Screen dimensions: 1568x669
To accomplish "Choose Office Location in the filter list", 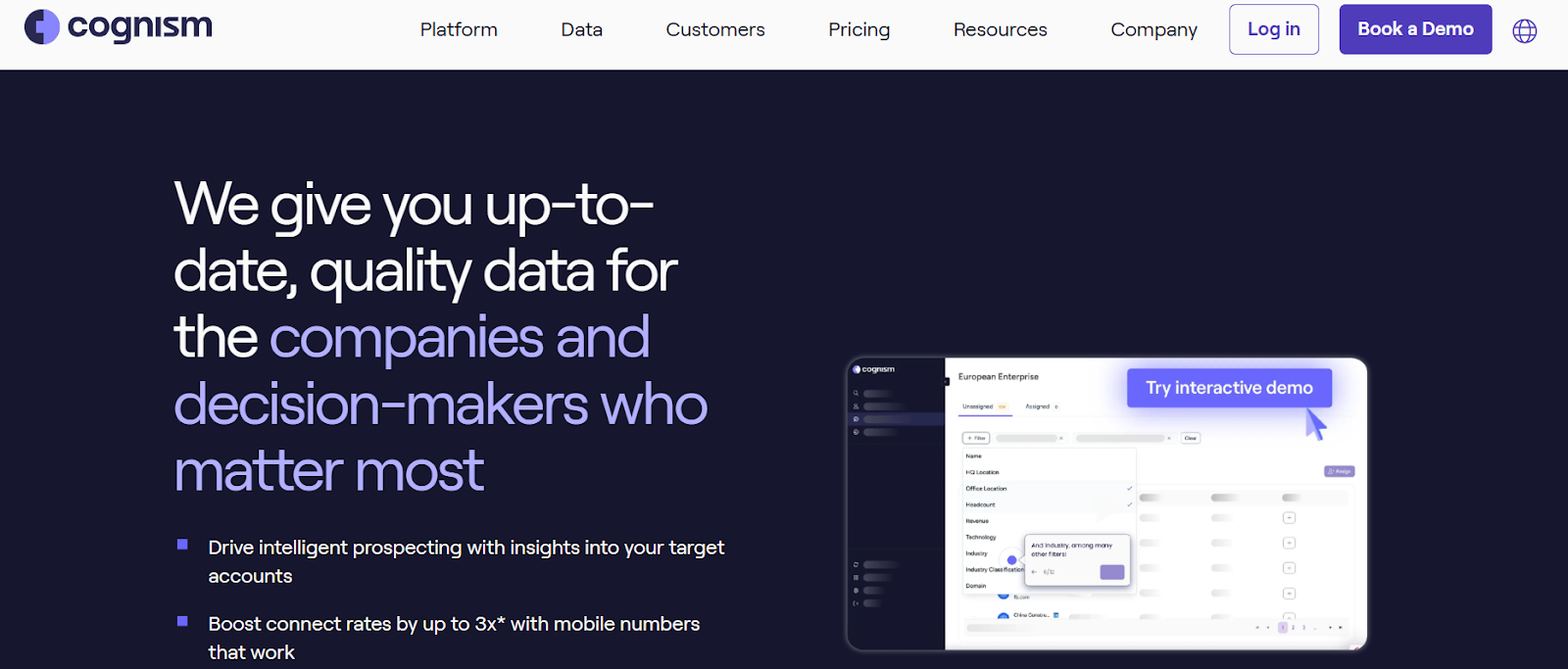I will [1049, 489].
